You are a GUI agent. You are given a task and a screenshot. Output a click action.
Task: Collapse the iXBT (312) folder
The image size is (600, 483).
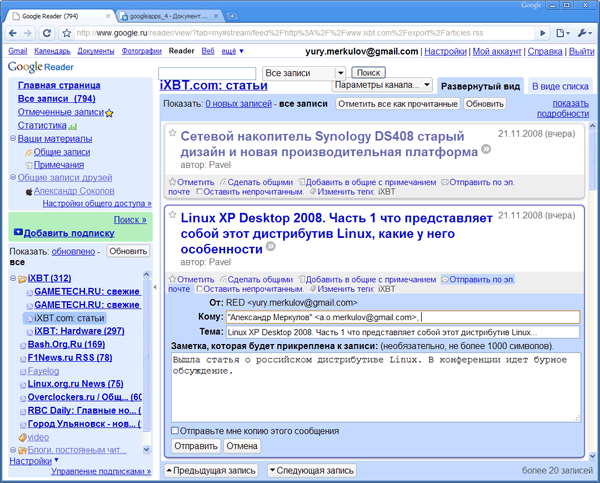(x=13, y=278)
